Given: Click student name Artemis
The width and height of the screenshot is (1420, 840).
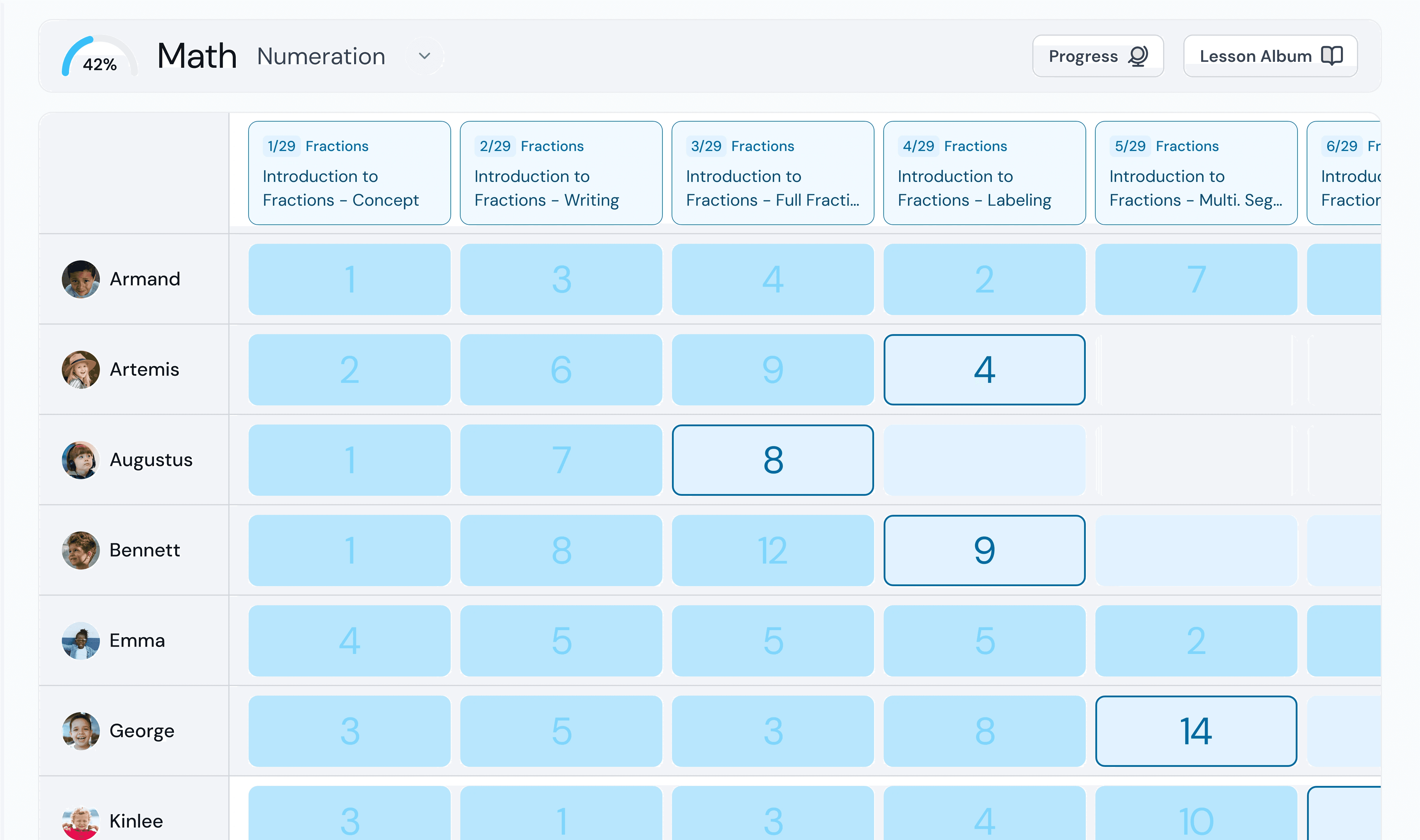Looking at the screenshot, I should 144,370.
